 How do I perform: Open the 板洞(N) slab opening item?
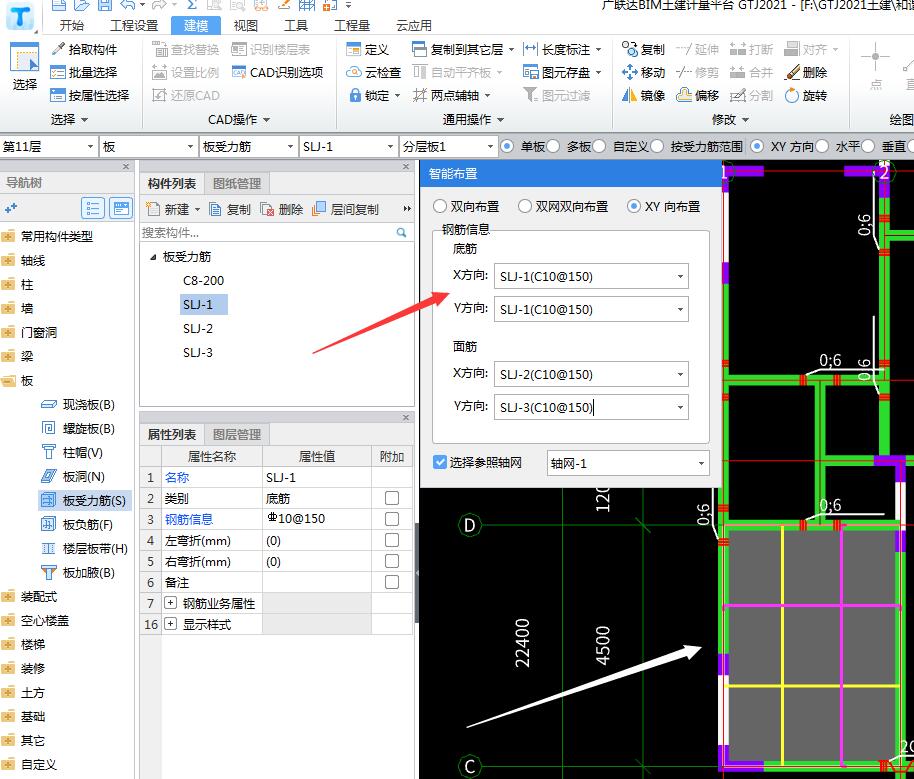pos(83,477)
